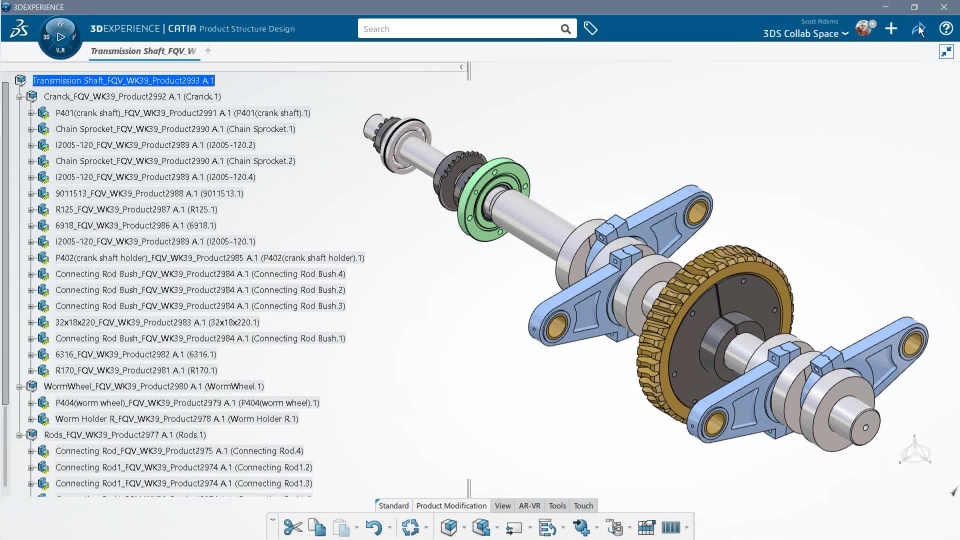Select P404(worm wheel) tree item
The image size is (960, 540).
187,403
